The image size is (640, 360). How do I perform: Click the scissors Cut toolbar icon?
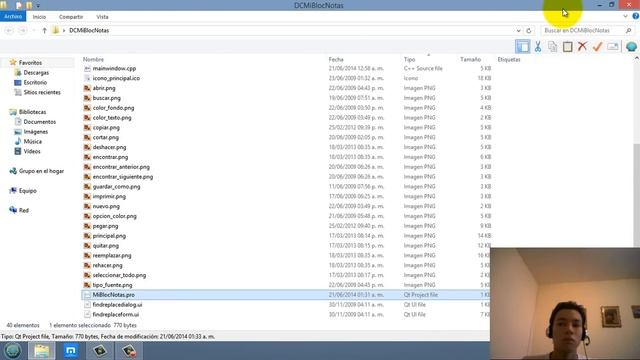538,47
